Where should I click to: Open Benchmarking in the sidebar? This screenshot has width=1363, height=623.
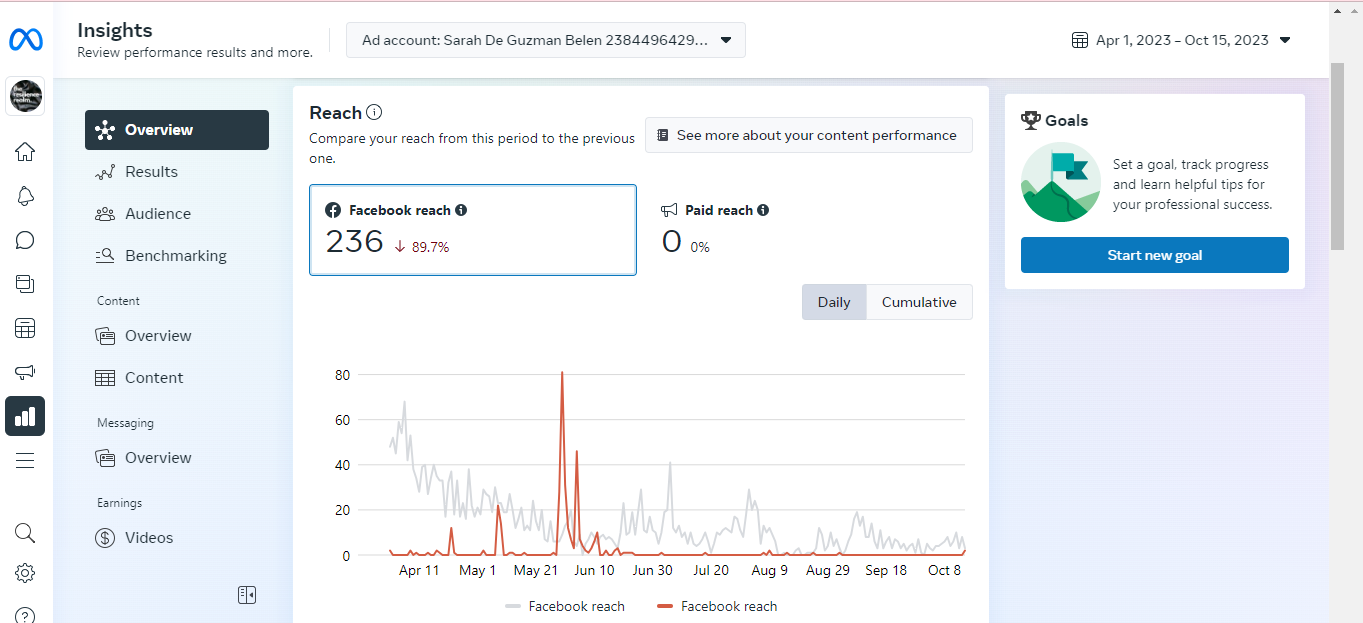pos(175,256)
